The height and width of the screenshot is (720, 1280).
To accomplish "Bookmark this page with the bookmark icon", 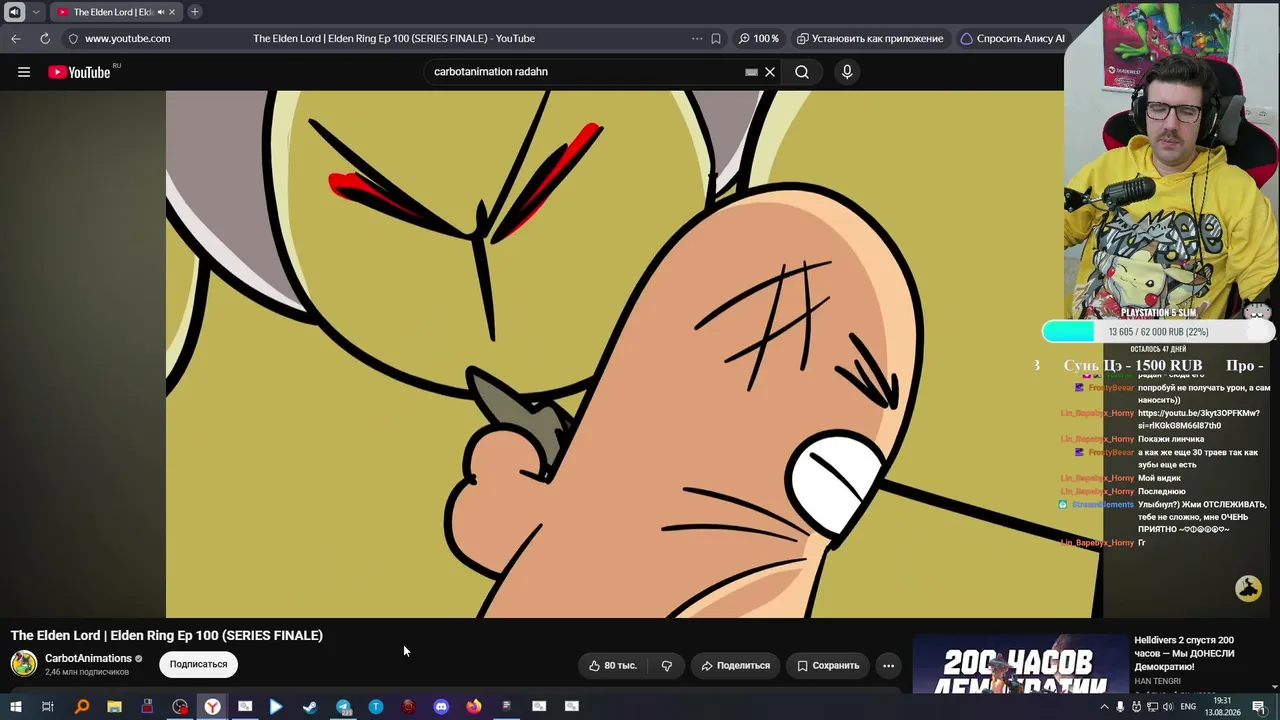I will tap(716, 38).
